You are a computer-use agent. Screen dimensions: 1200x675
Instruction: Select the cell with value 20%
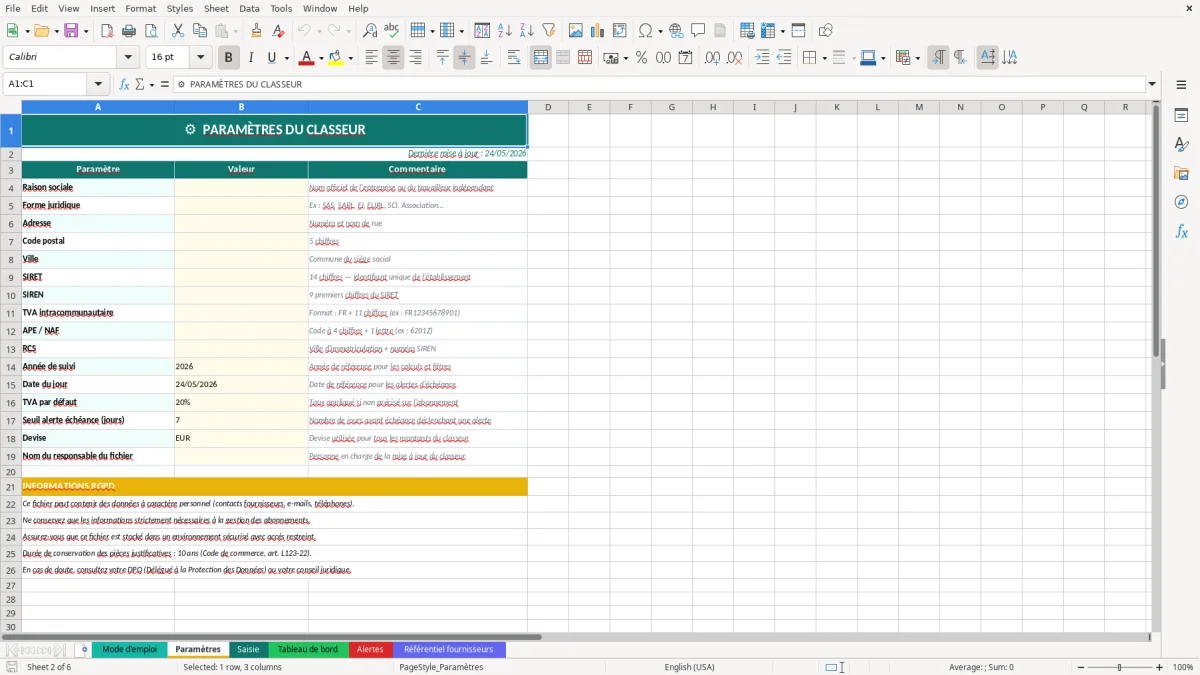pos(241,402)
